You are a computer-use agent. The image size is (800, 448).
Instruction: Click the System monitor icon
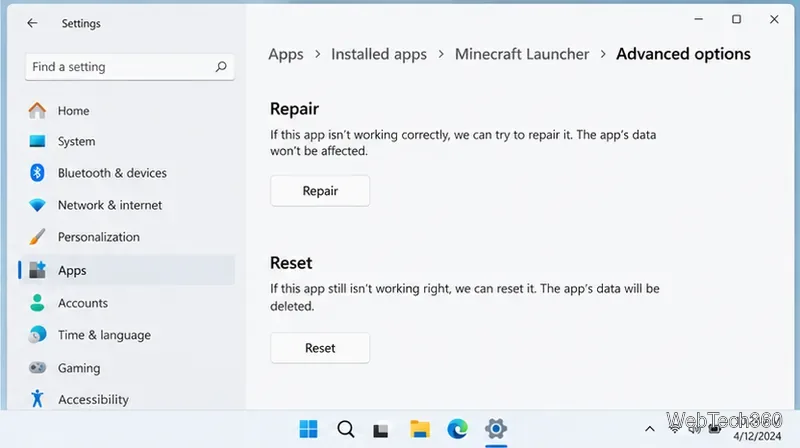[x=37, y=141]
